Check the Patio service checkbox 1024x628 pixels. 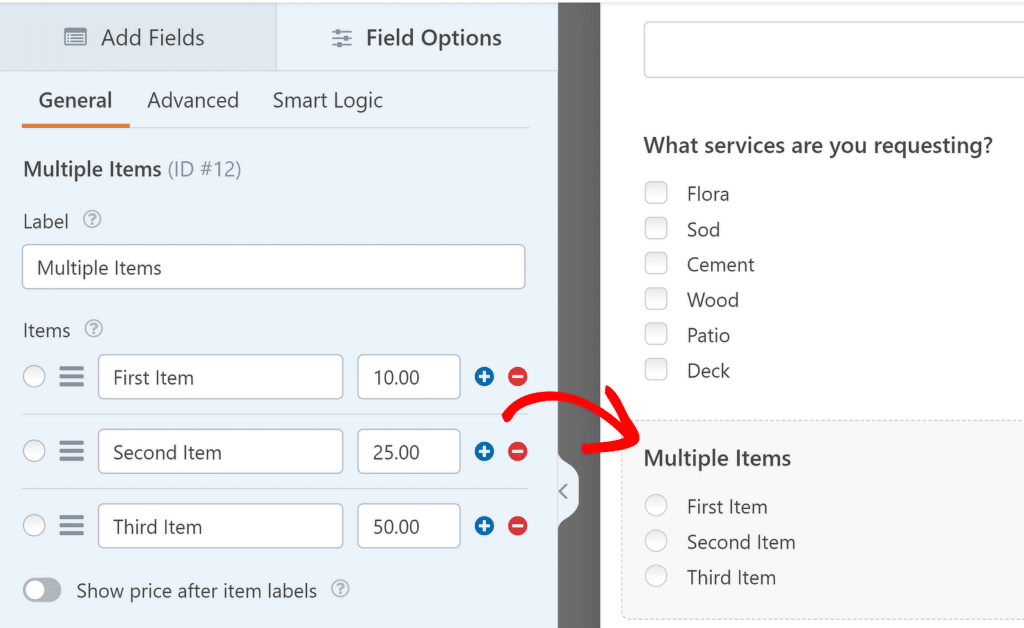(x=656, y=334)
